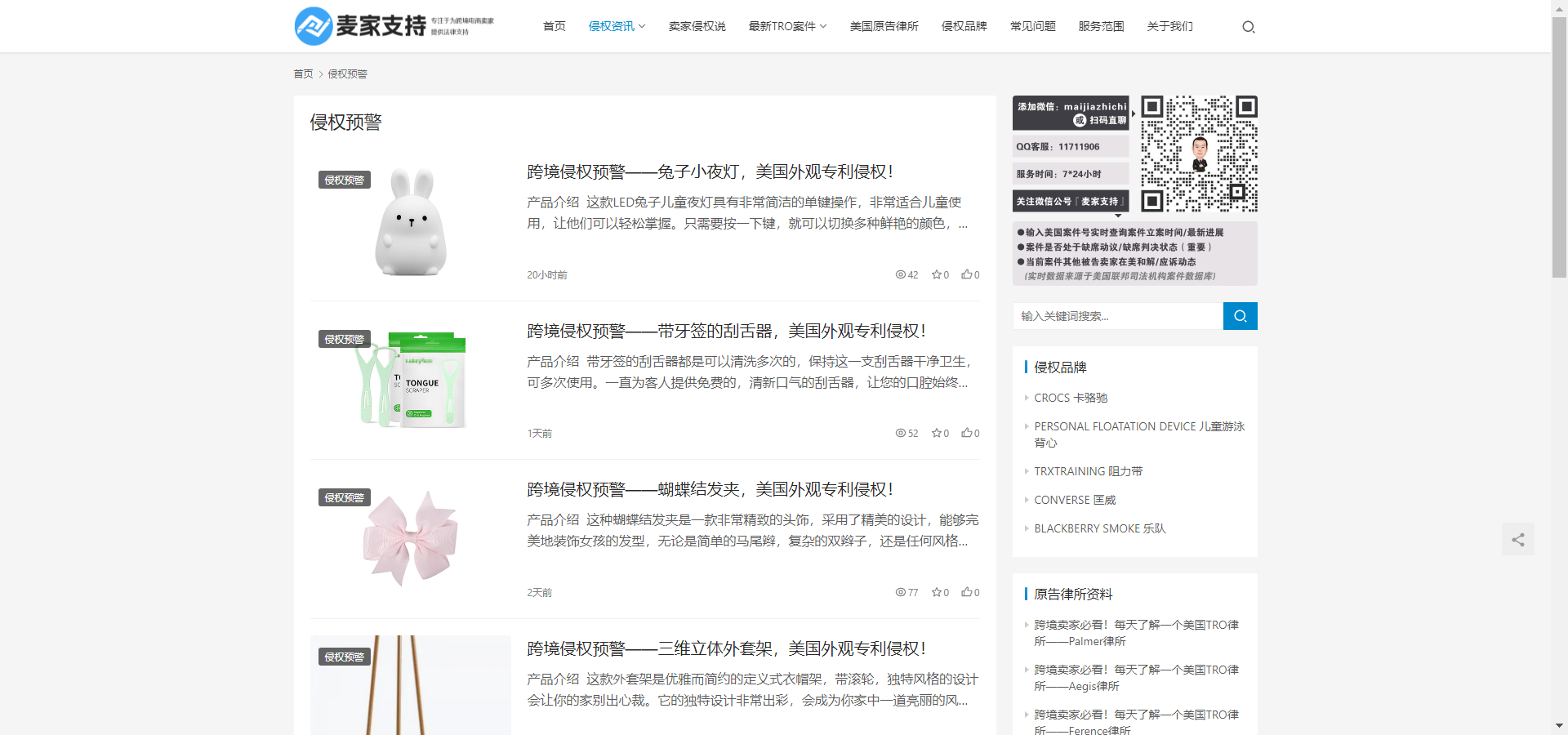Click the 服务时间 7*24小时 label
This screenshot has width=1568, height=735.
pyautogui.click(x=1071, y=174)
